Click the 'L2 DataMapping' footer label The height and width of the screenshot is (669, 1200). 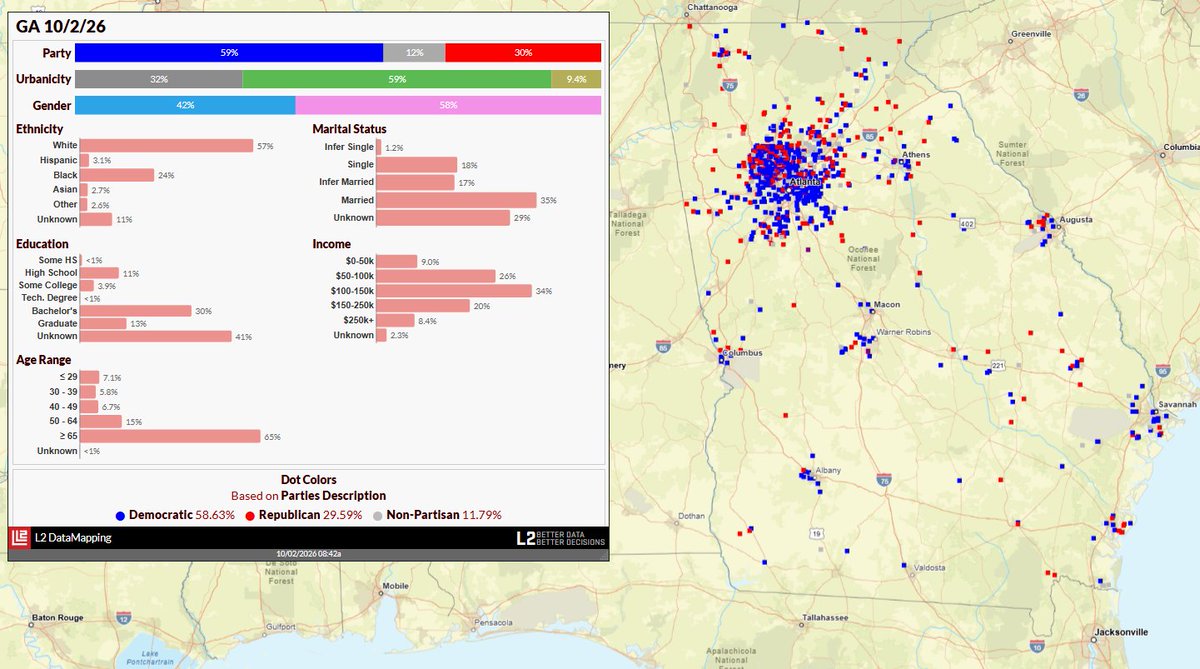73,538
